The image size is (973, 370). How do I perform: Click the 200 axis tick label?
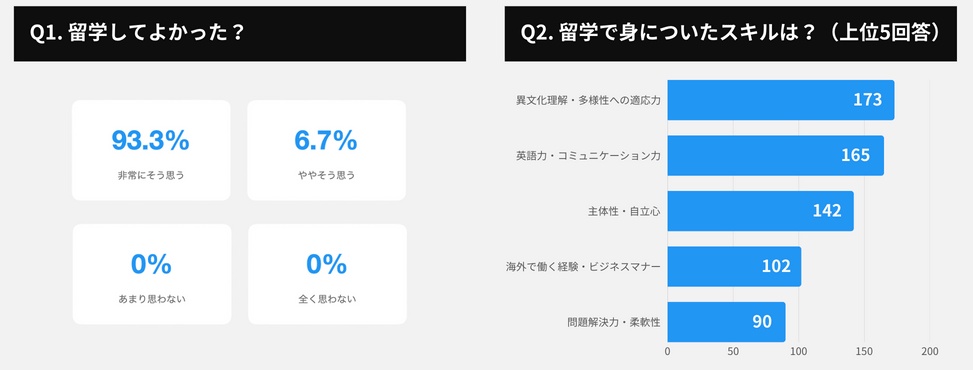930,352
